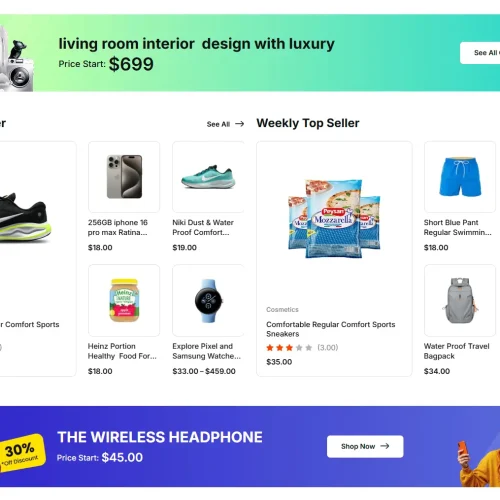Open the Short Blue Pant image

460,177
